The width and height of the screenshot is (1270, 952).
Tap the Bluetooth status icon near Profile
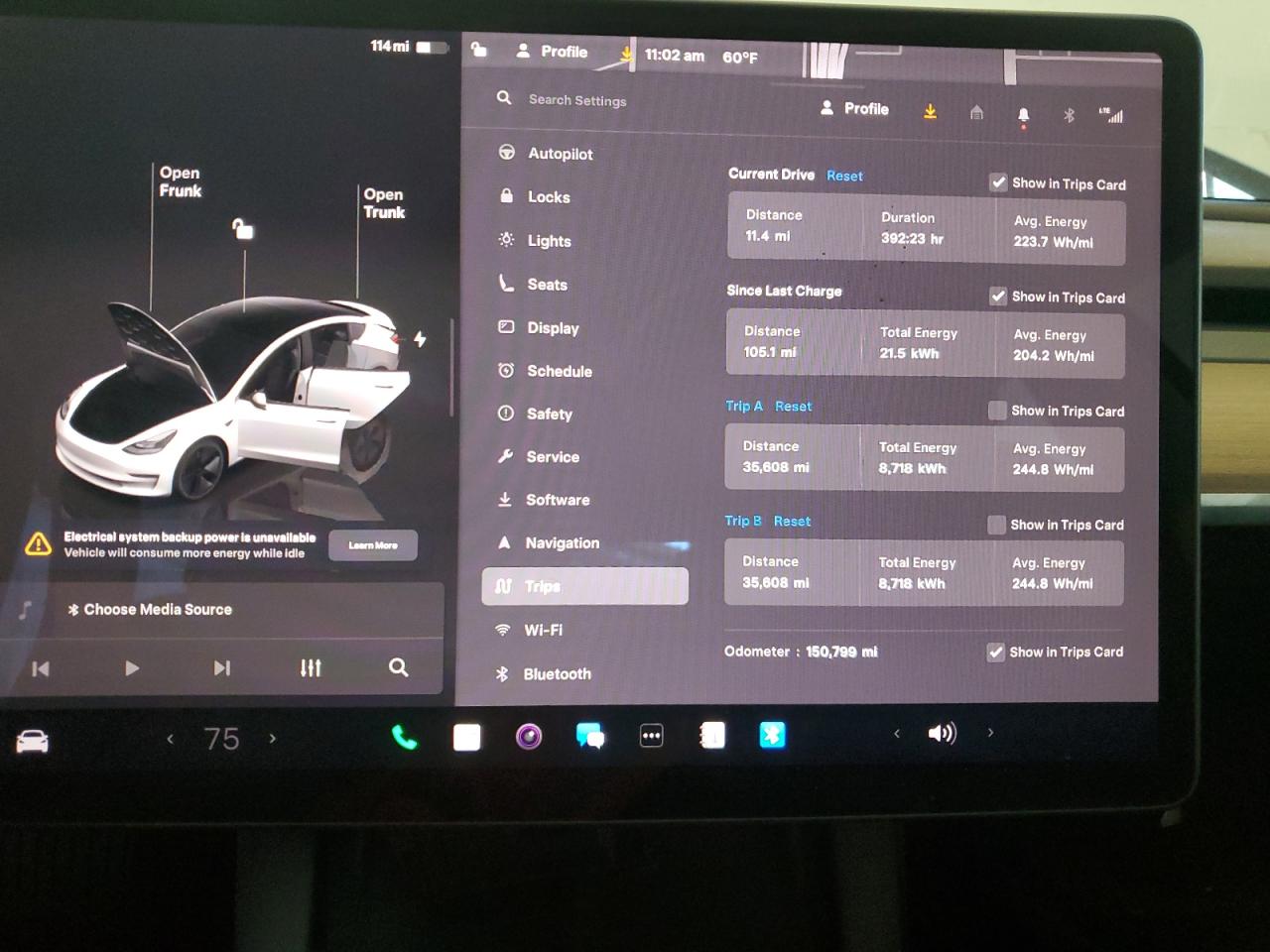1069,115
